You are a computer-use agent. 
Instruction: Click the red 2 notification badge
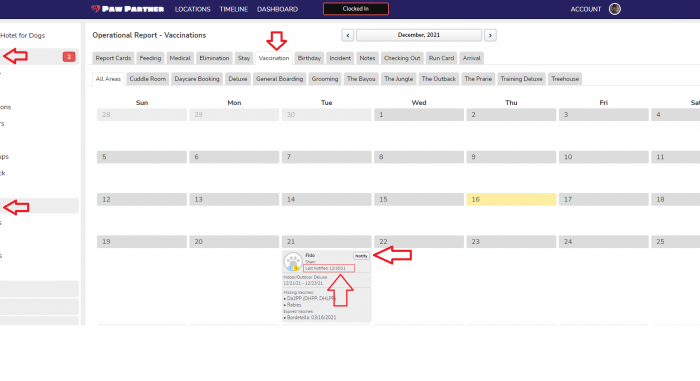(x=69, y=57)
